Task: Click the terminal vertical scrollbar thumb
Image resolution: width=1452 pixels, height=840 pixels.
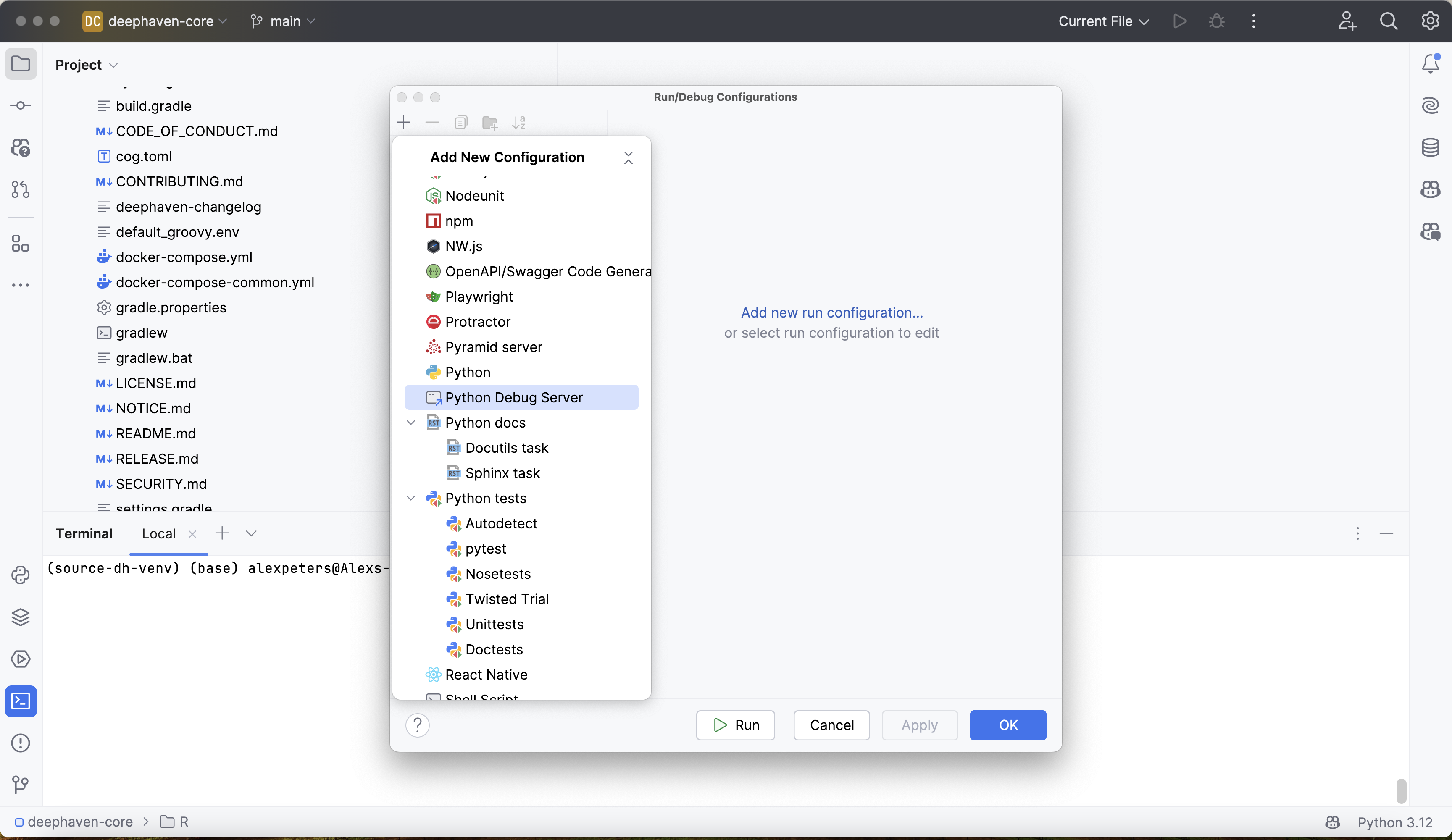Action: click(1401, 790)
